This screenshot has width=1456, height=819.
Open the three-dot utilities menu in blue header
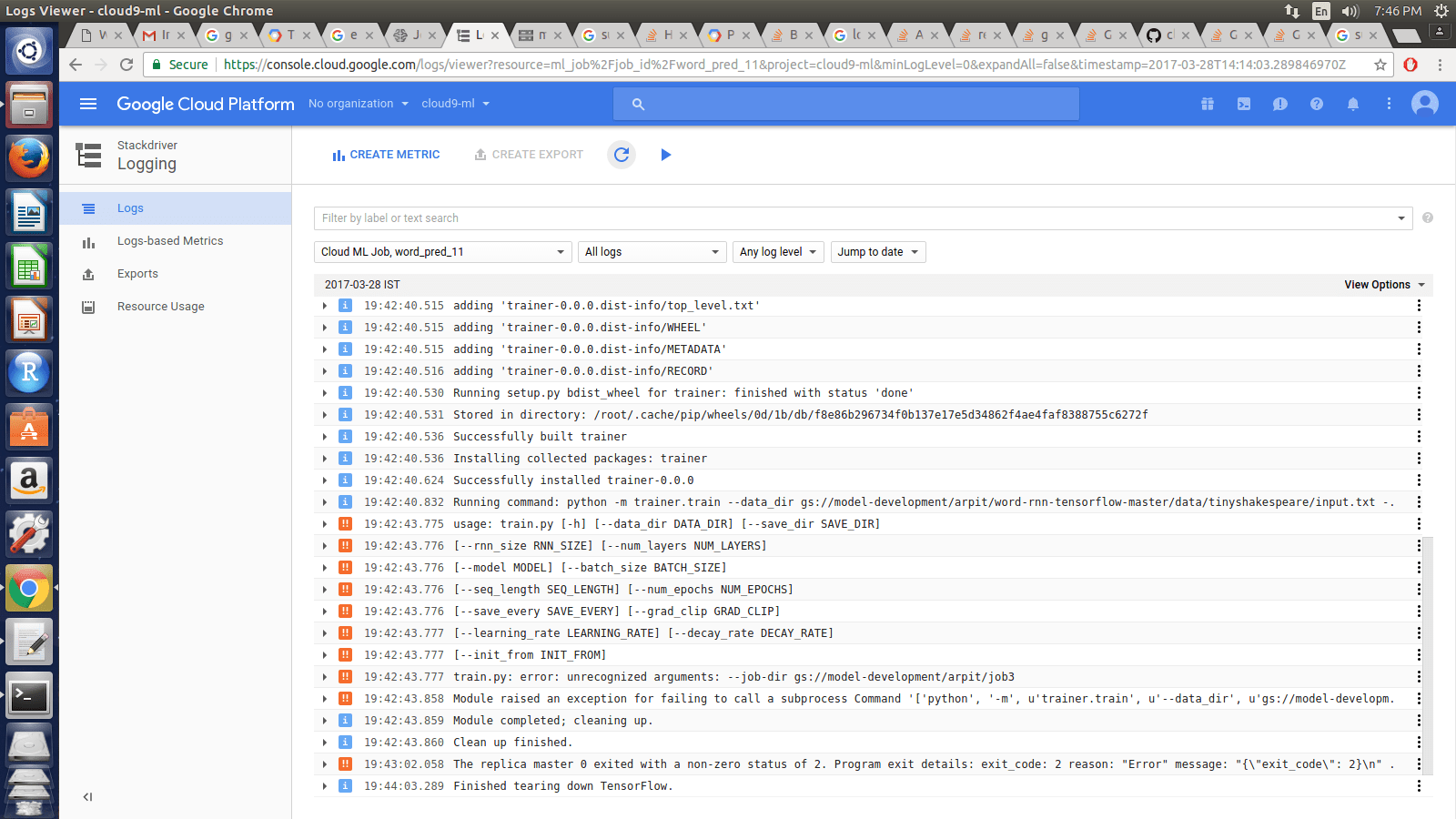click(1389, 104)
